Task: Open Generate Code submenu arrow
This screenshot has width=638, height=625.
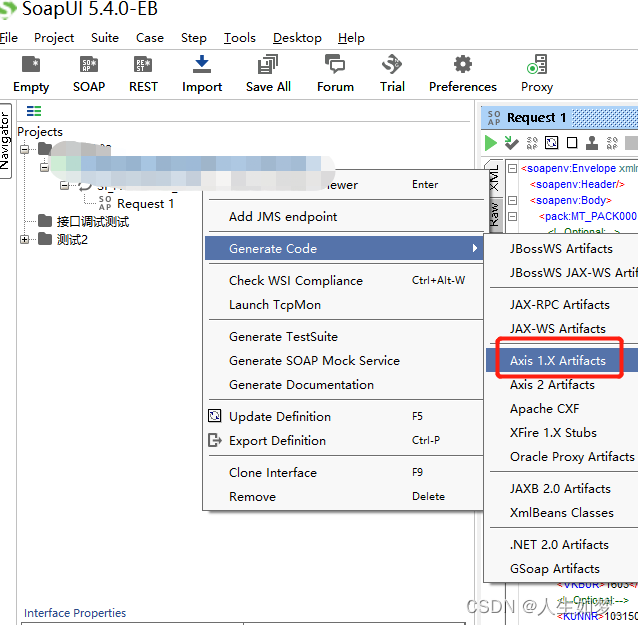Action: coord(474,248)
